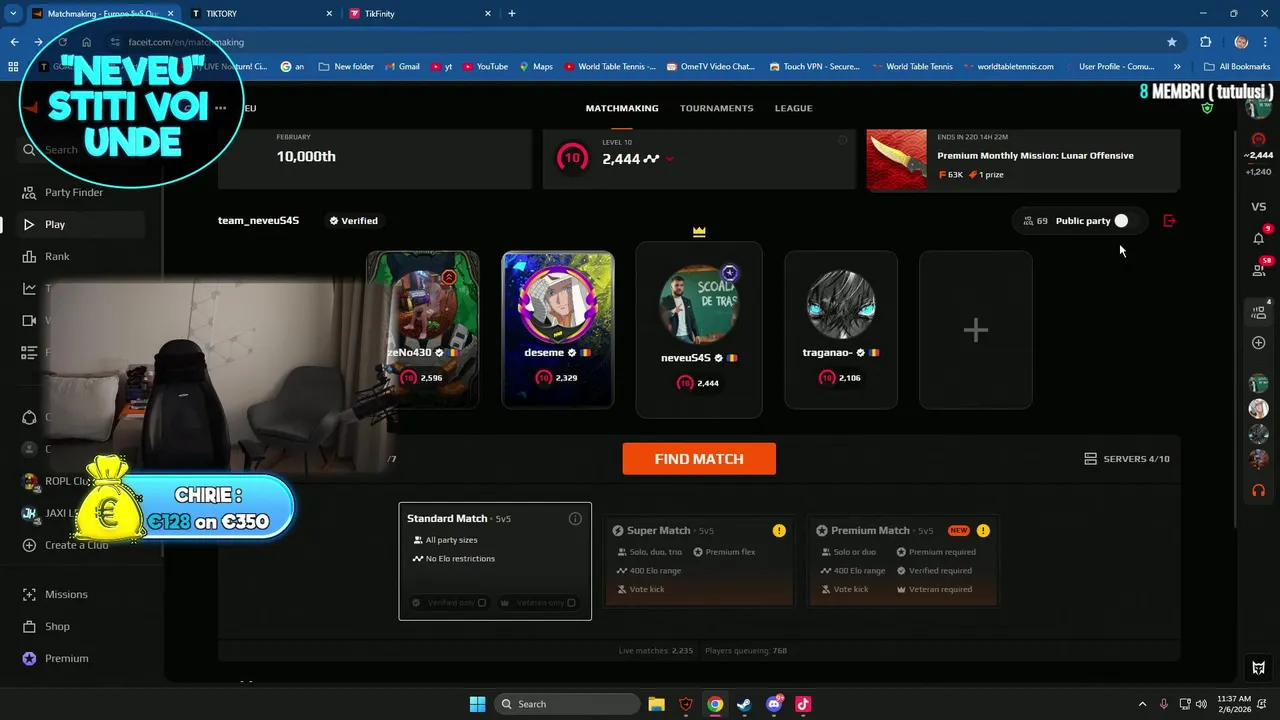Open the VS icon in right sidebar
This screenshot has height=720, width=1280.
pyautogui.click(x=1259, y=207)
